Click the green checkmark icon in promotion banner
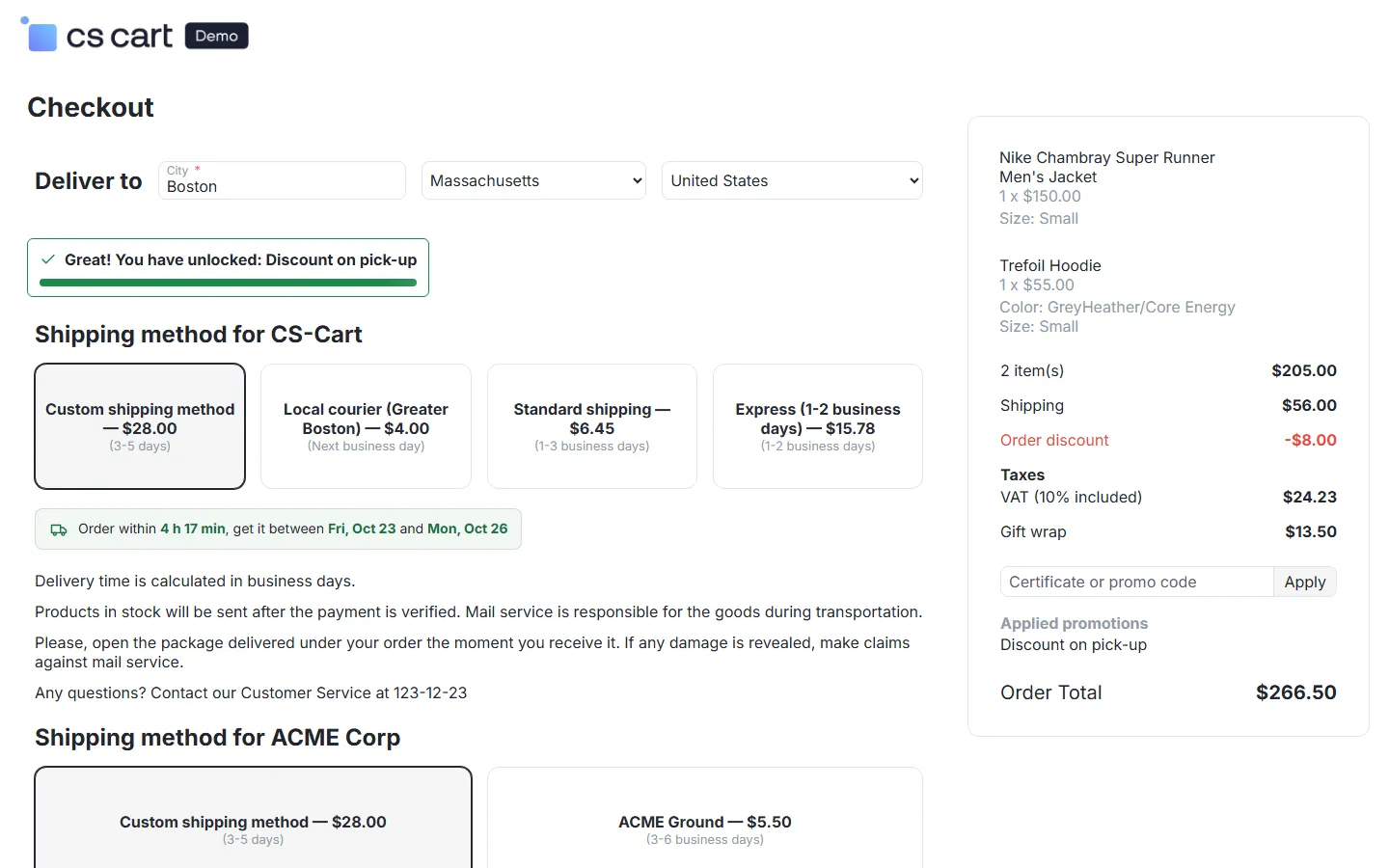This screenshot has width=1389, height=868. pyautogui.click(x=48, y=259)
